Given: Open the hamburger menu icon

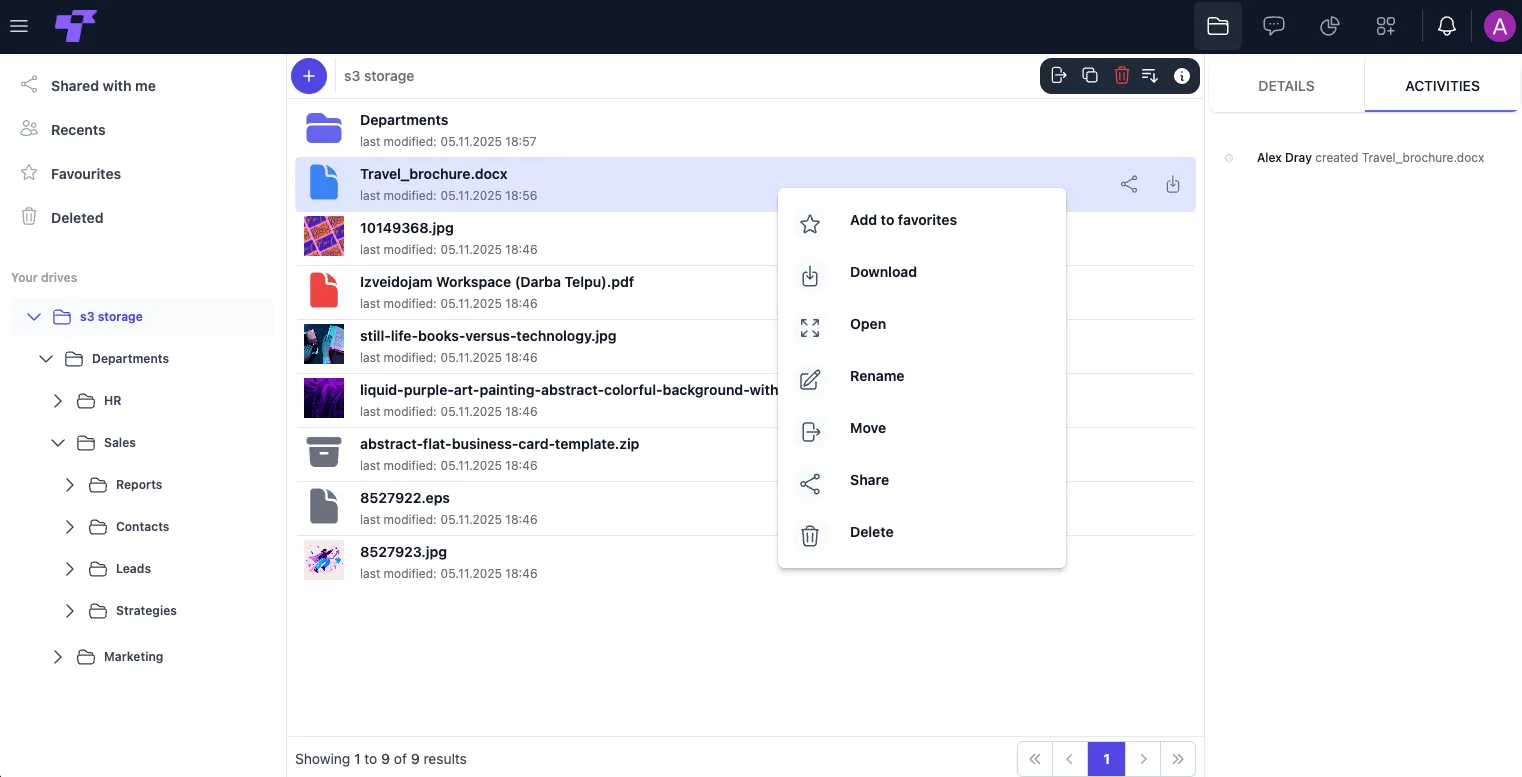Looking at the screenshot, I should pos(18,27).
